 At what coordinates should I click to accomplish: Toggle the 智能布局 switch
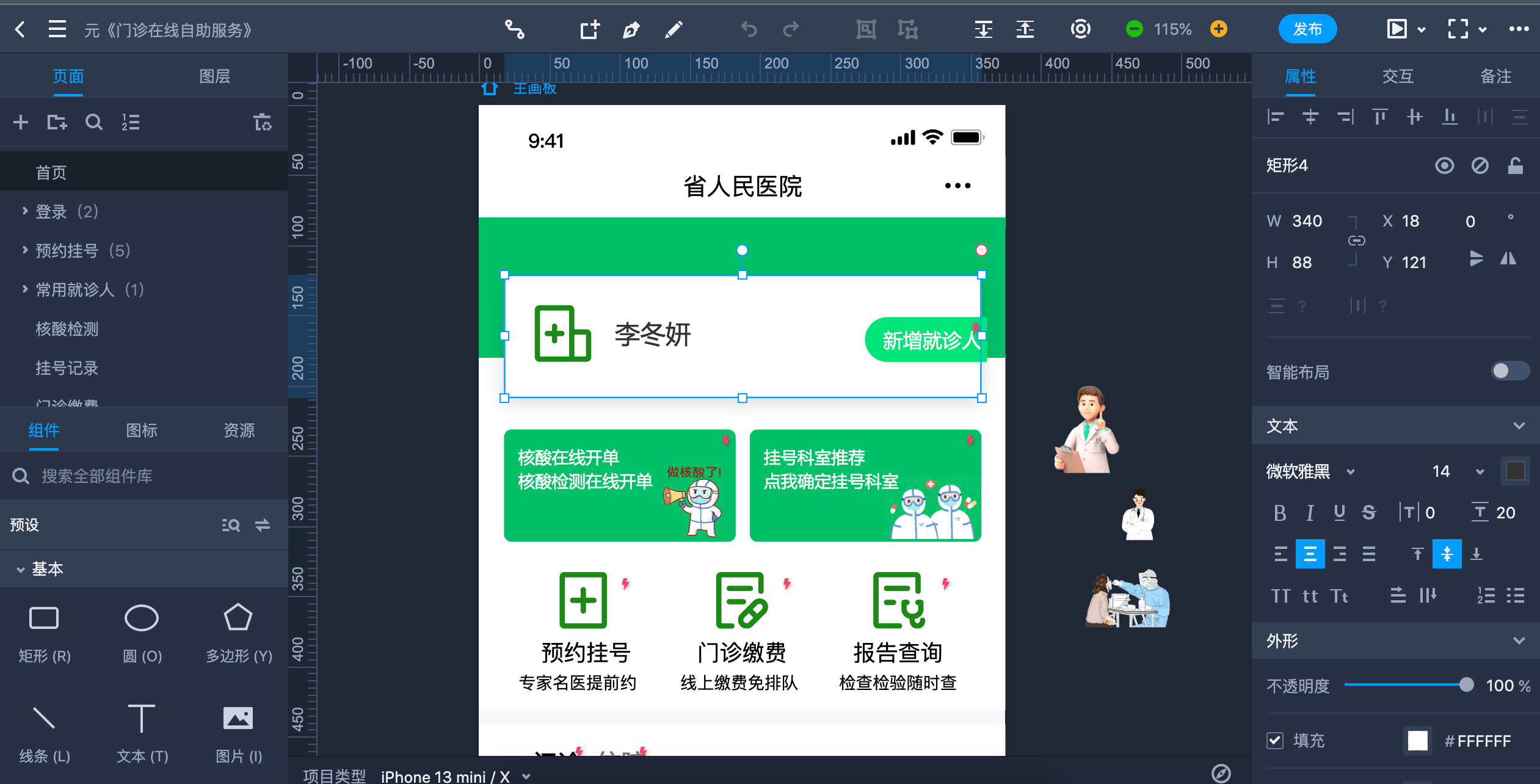1509,371
